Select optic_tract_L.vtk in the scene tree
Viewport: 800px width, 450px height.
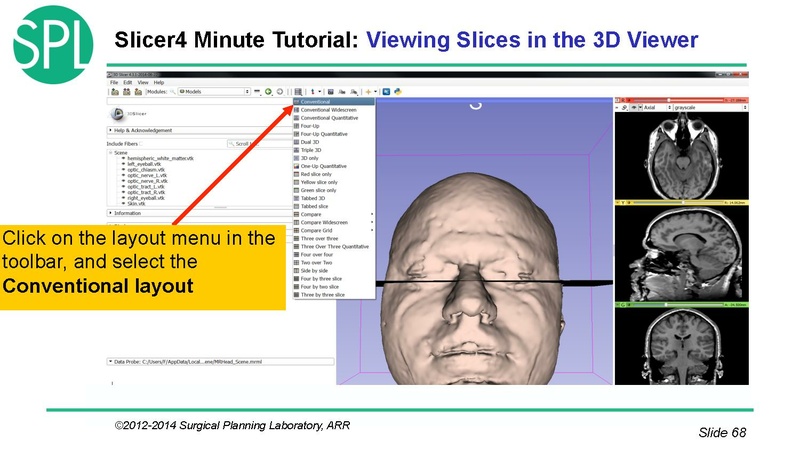click(146, 187)
